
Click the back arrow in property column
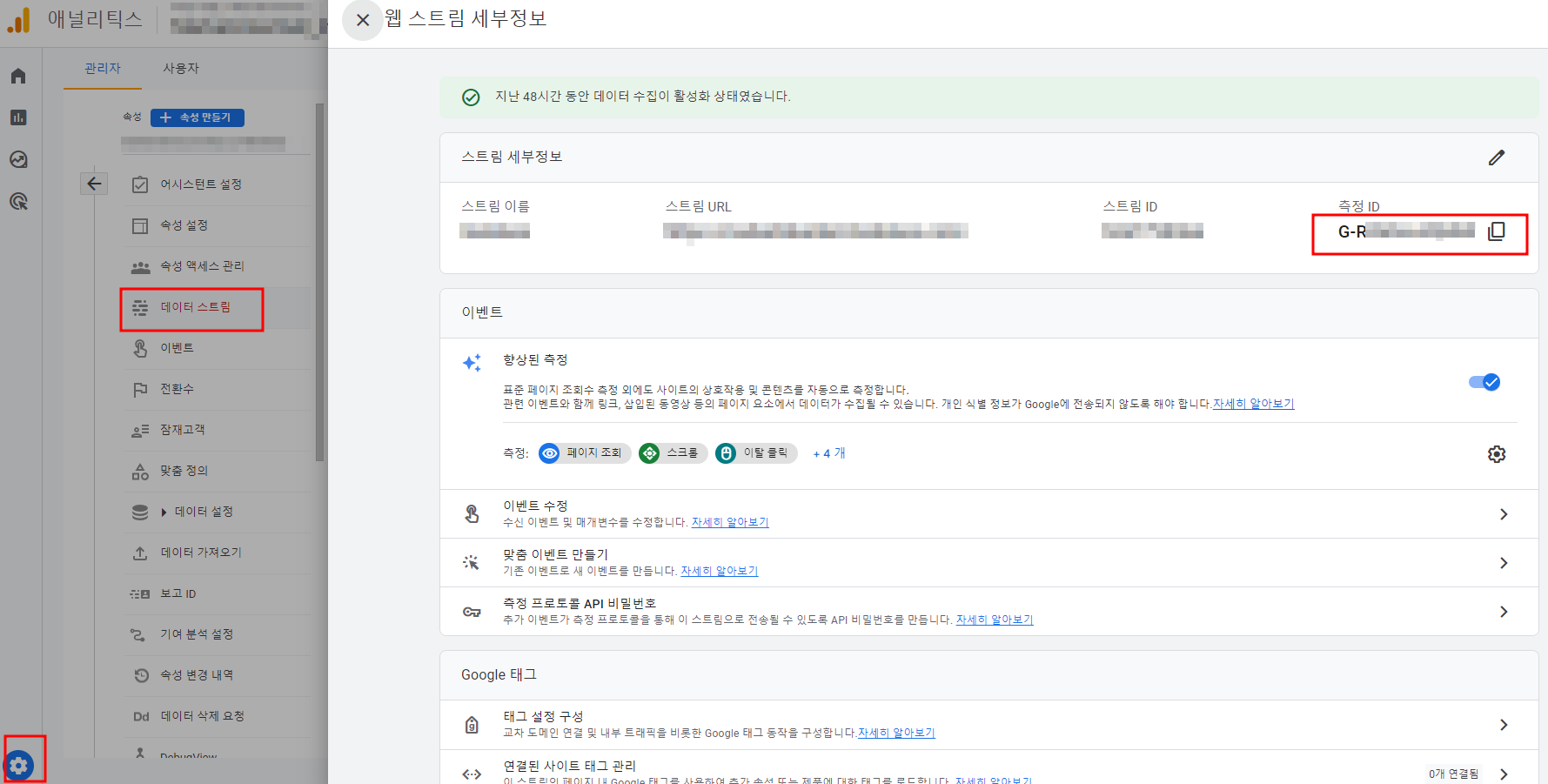coord(94,184)
